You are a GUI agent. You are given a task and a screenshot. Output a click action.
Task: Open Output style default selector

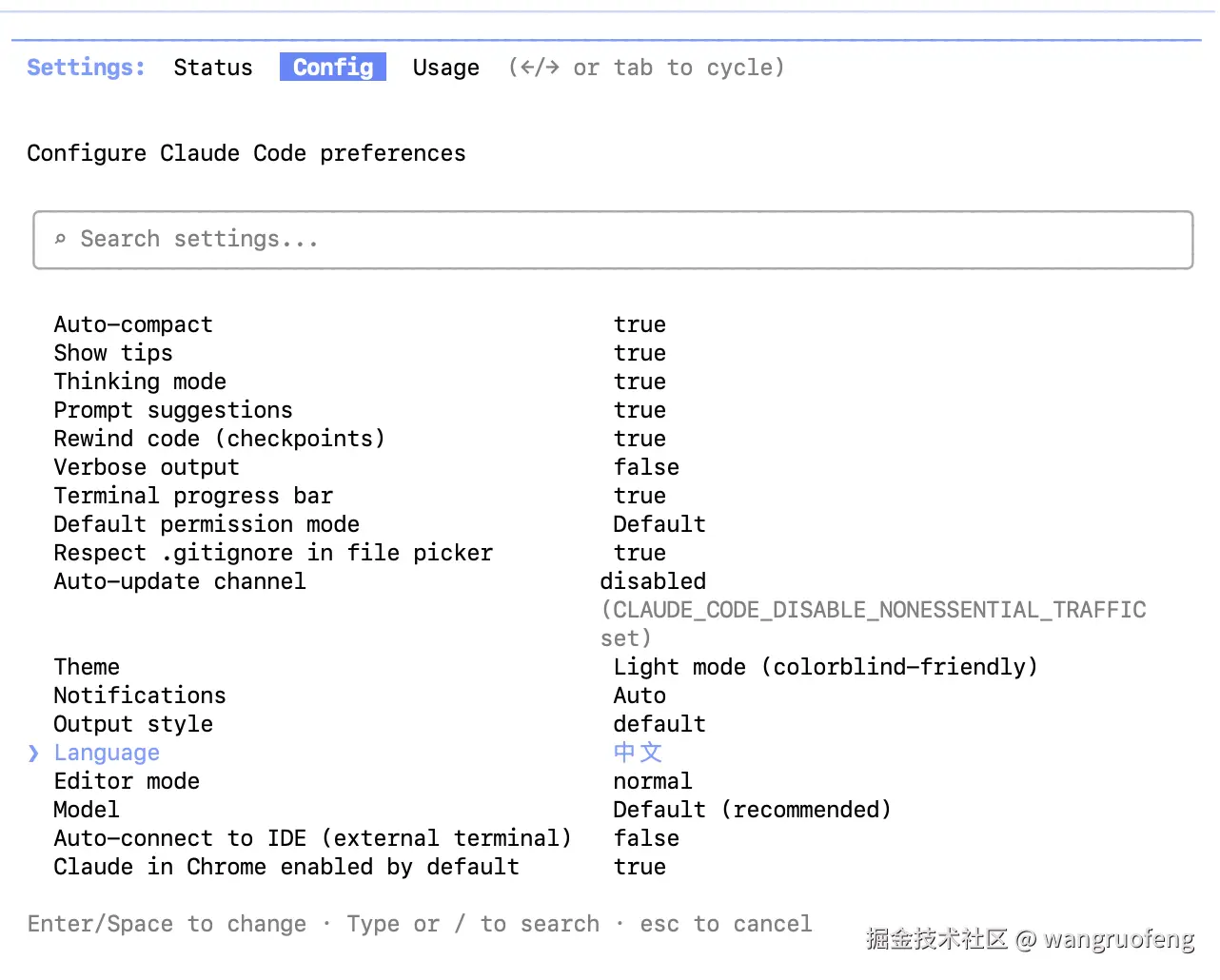tap(659, 724)
